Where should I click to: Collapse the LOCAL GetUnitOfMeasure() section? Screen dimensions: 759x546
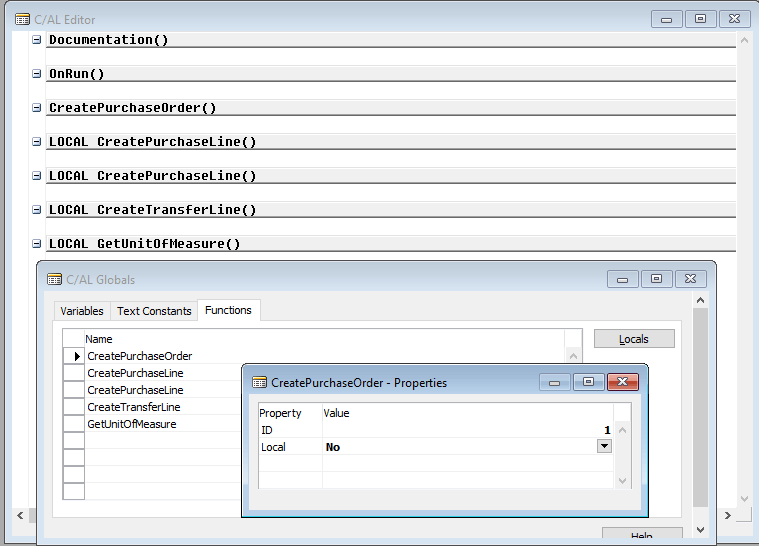click(37, 244)
